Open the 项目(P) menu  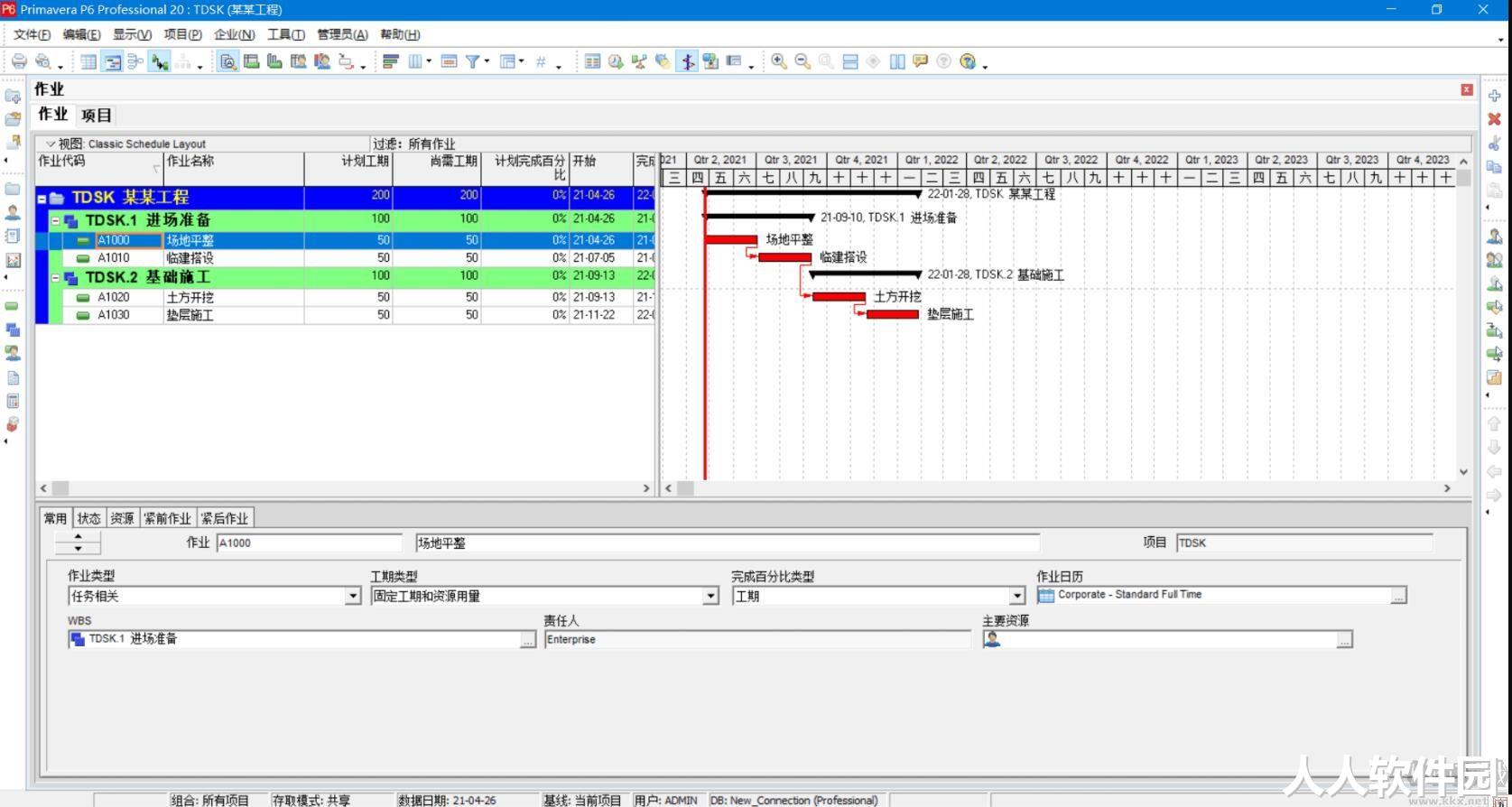[x=182, y=34]
